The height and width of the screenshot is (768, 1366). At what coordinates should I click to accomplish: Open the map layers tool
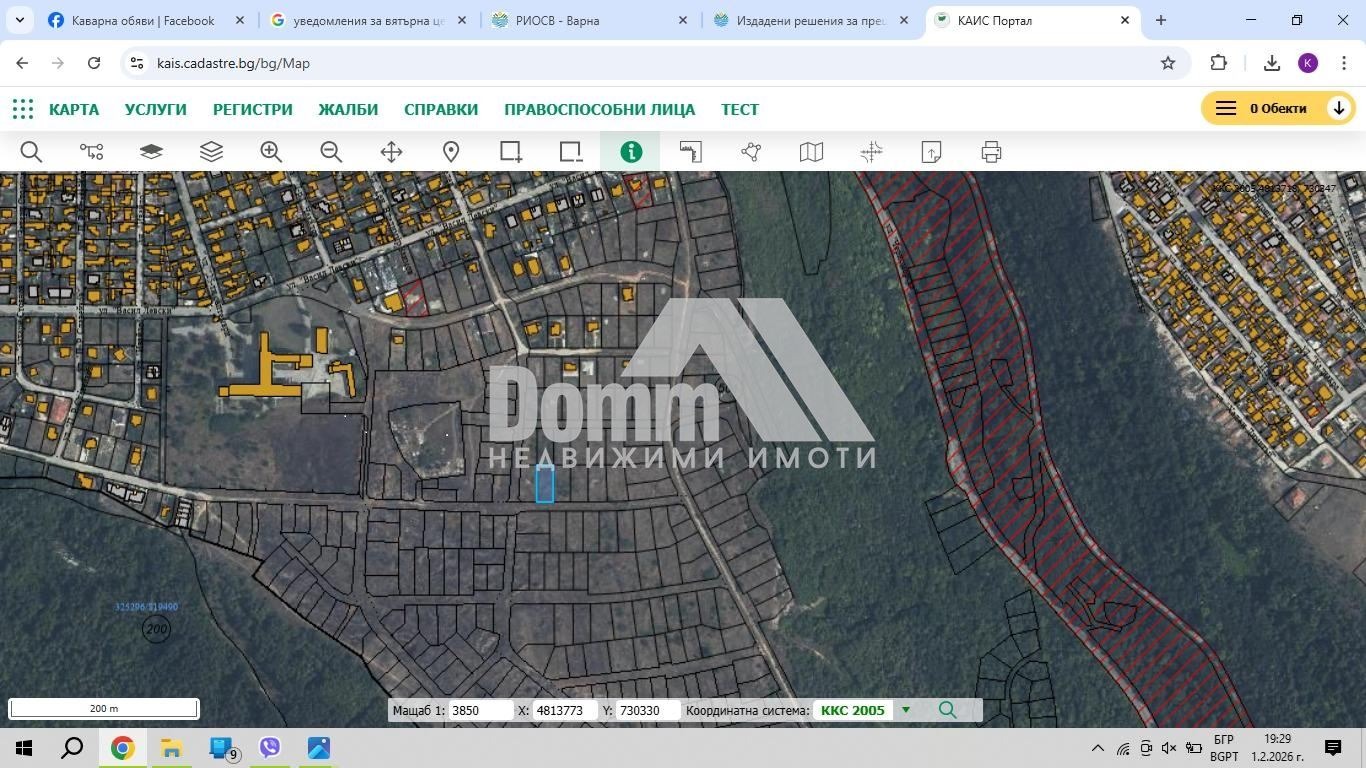[x=211, y=151]
